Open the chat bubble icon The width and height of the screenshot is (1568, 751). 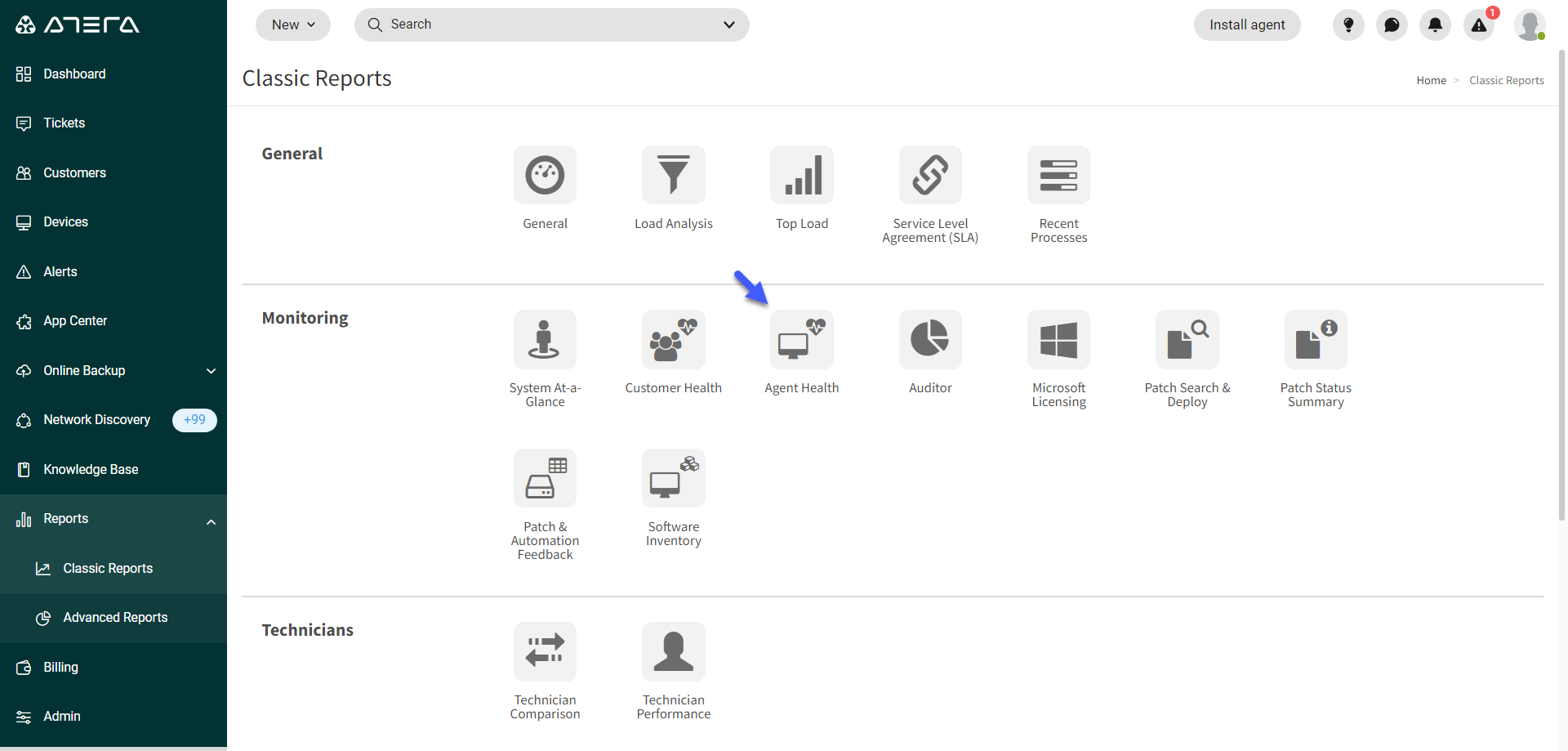[1392, 25]
